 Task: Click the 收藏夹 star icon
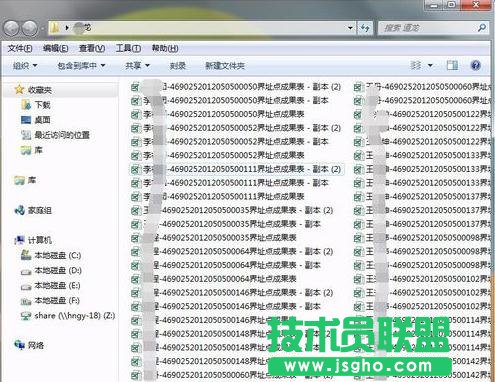pyautogui.click(x=19, y=89)
